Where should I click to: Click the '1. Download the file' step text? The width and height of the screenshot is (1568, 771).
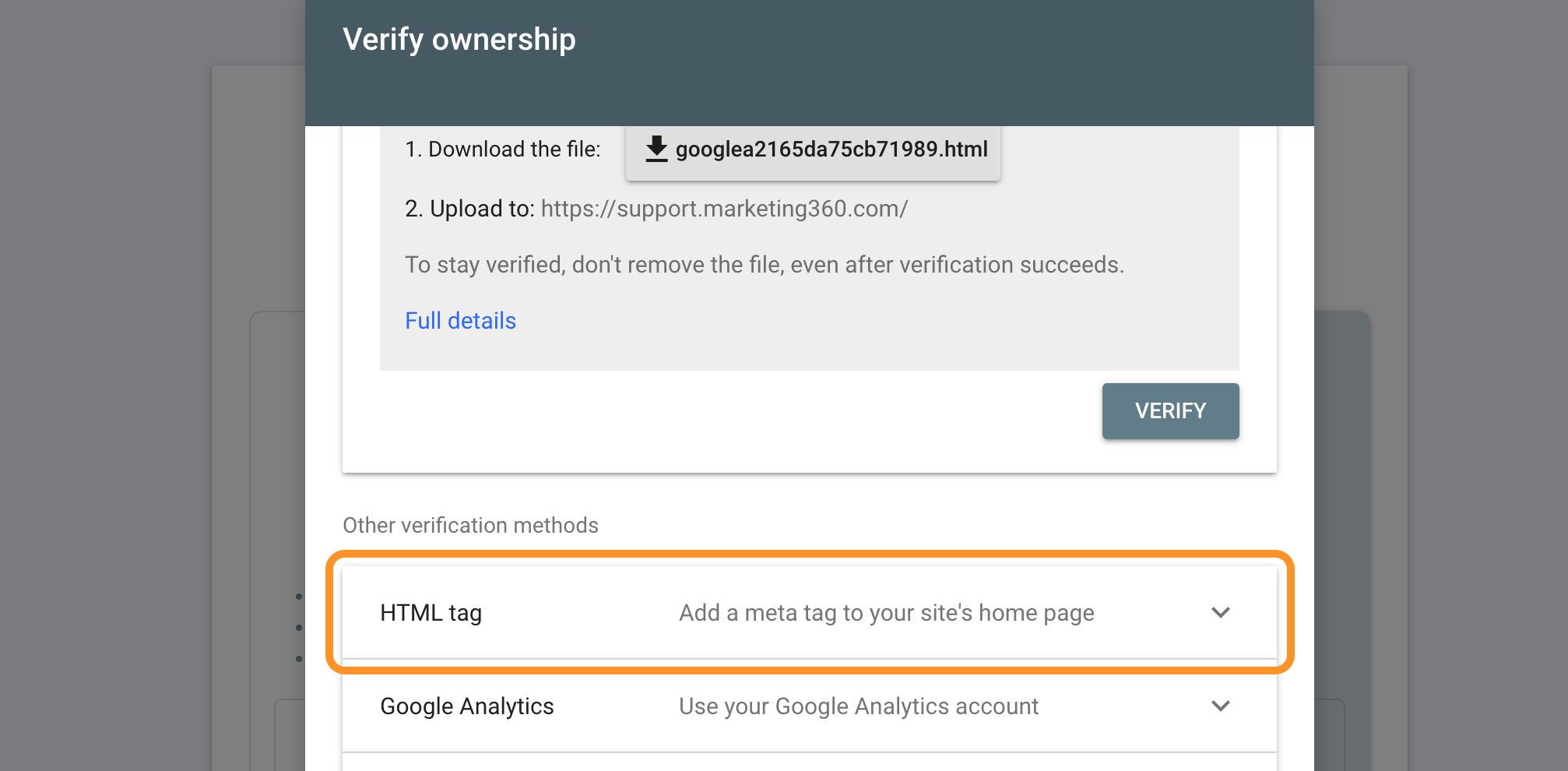point(502,150)
